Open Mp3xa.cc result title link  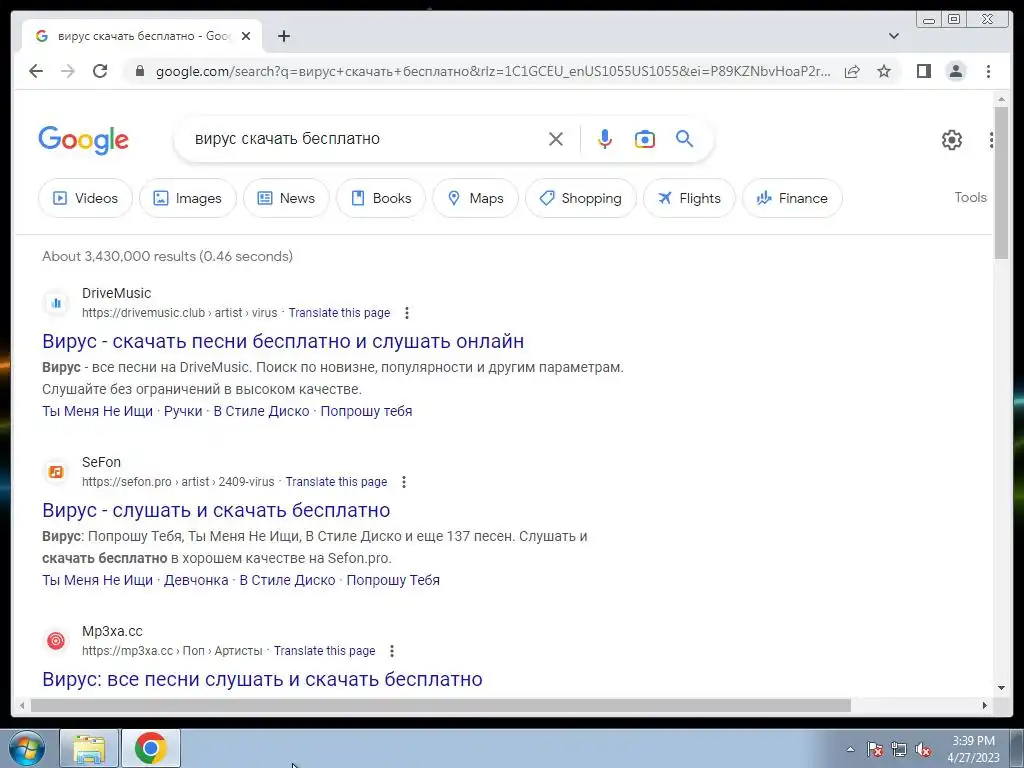(x=263, y=679)
